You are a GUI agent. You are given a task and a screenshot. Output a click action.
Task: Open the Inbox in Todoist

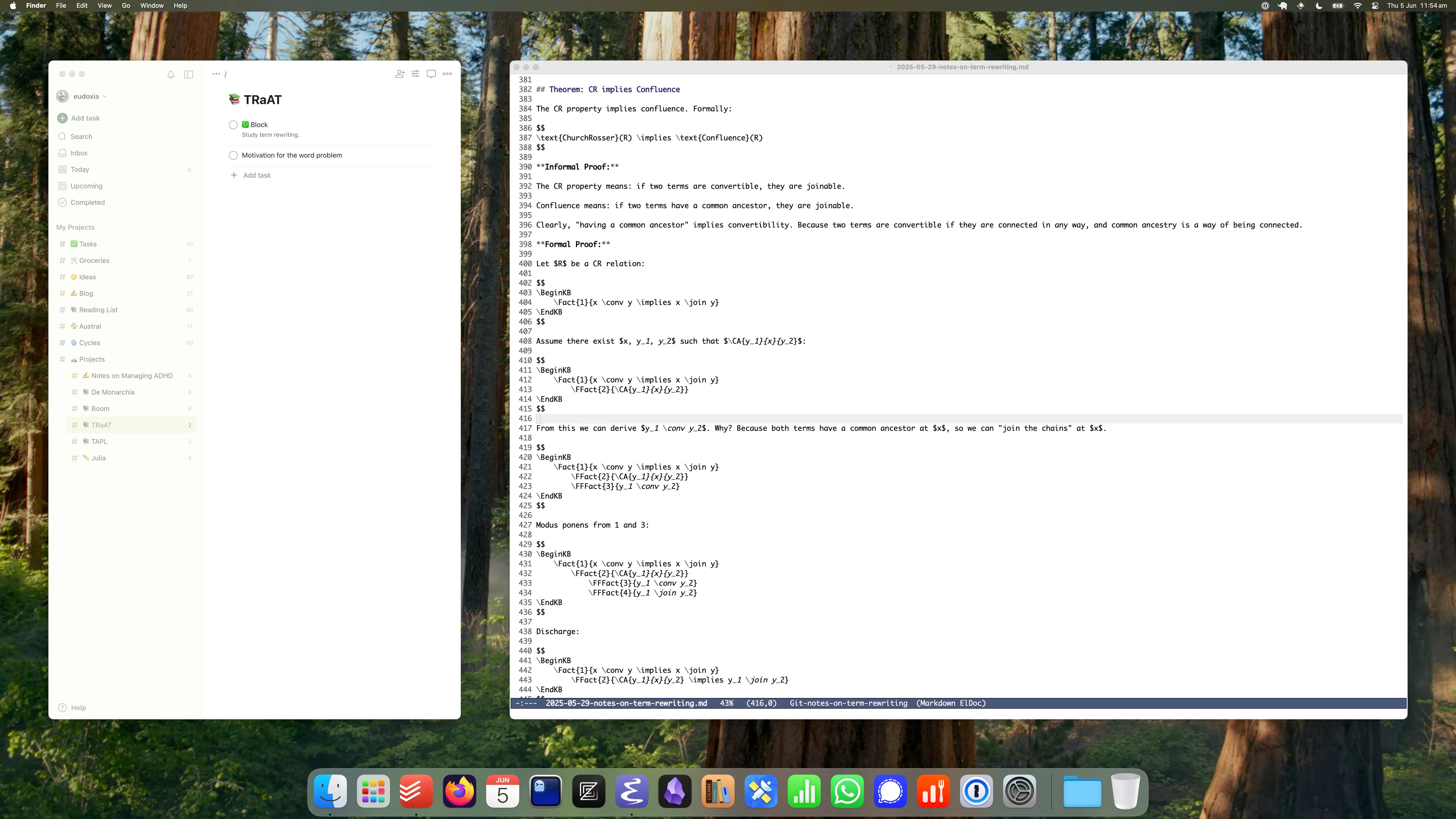[79, 153]
